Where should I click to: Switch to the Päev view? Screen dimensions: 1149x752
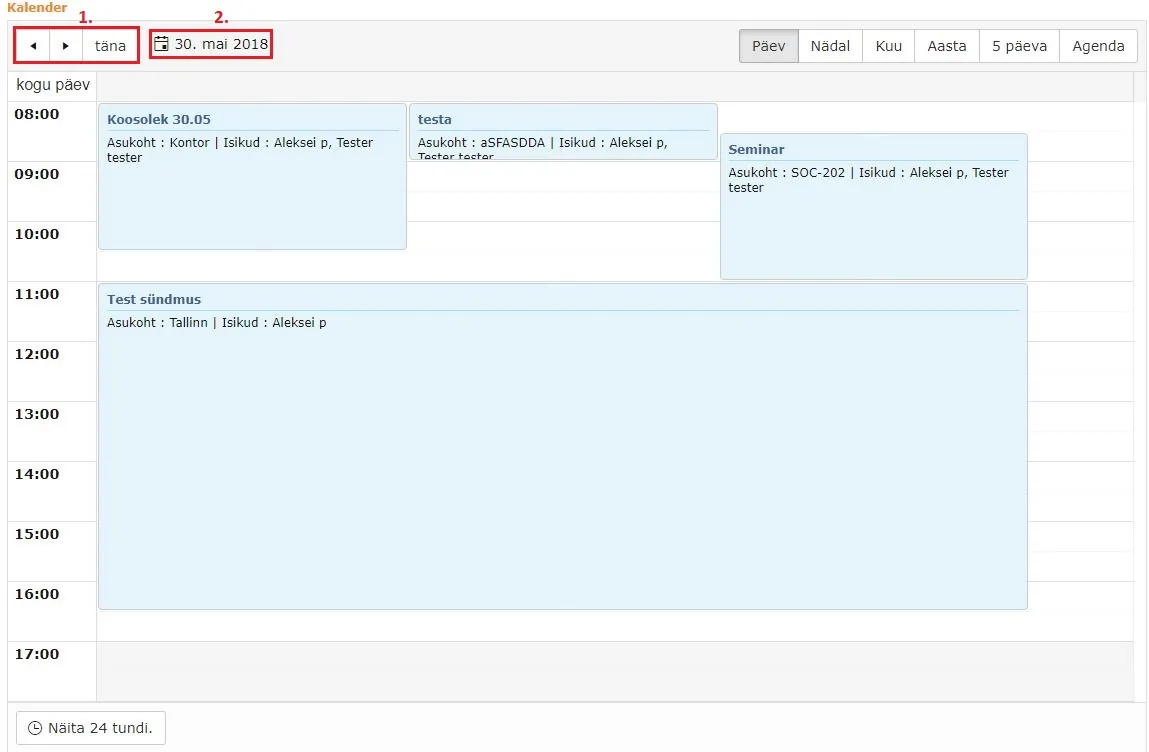[769, 45]
